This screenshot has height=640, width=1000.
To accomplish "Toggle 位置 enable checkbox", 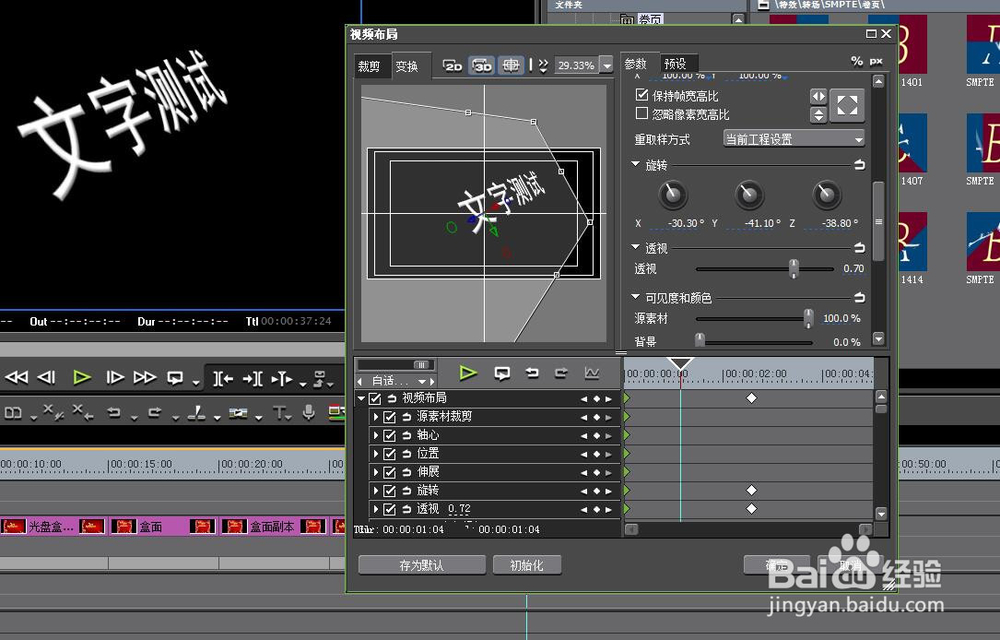I will pos(390,455).
